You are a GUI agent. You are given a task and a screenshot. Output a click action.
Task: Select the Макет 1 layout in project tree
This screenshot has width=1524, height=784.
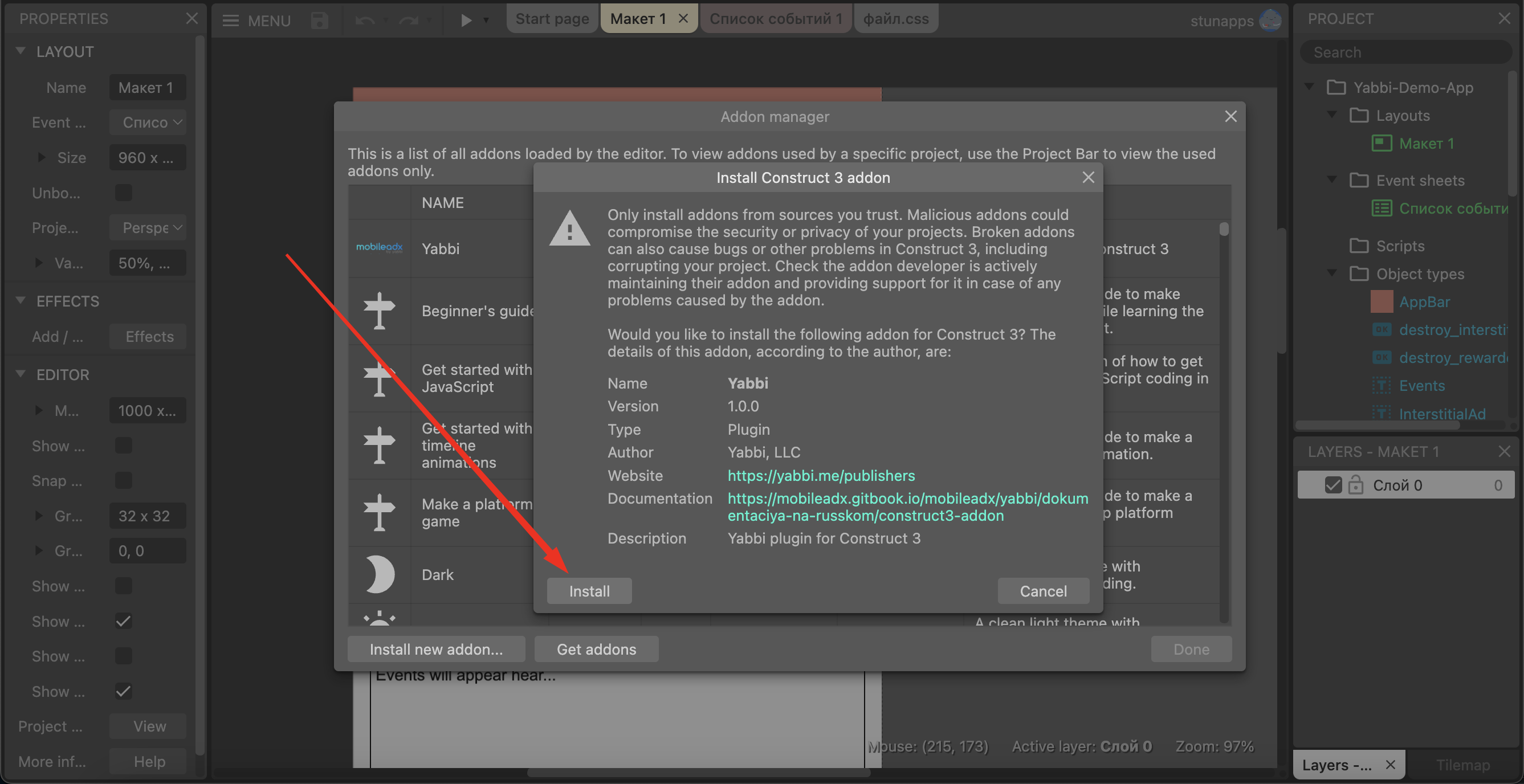coord(1426,144)
